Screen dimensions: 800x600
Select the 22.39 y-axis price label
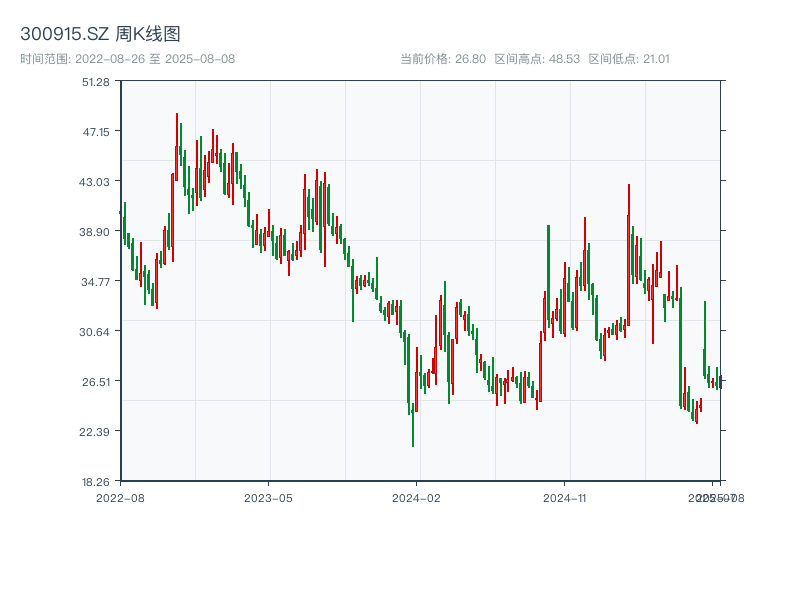[96, 431]
